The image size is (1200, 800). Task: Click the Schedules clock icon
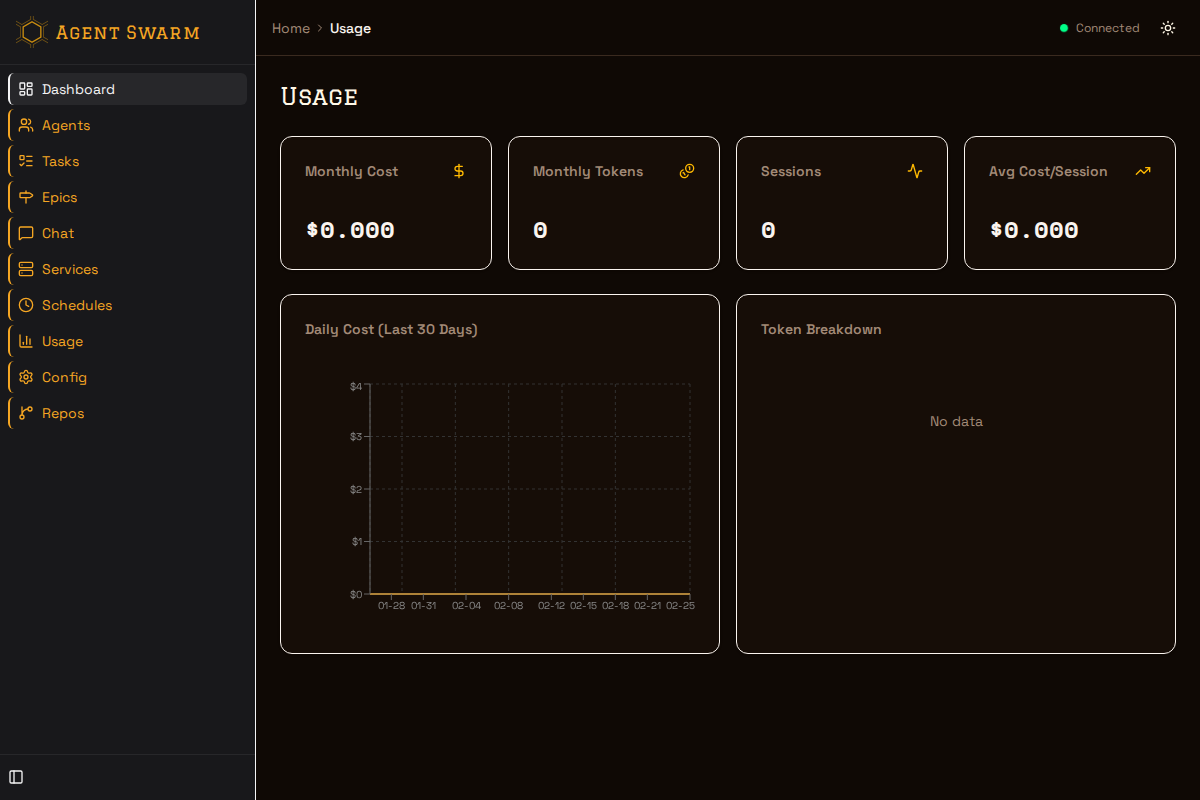point(26,305)
